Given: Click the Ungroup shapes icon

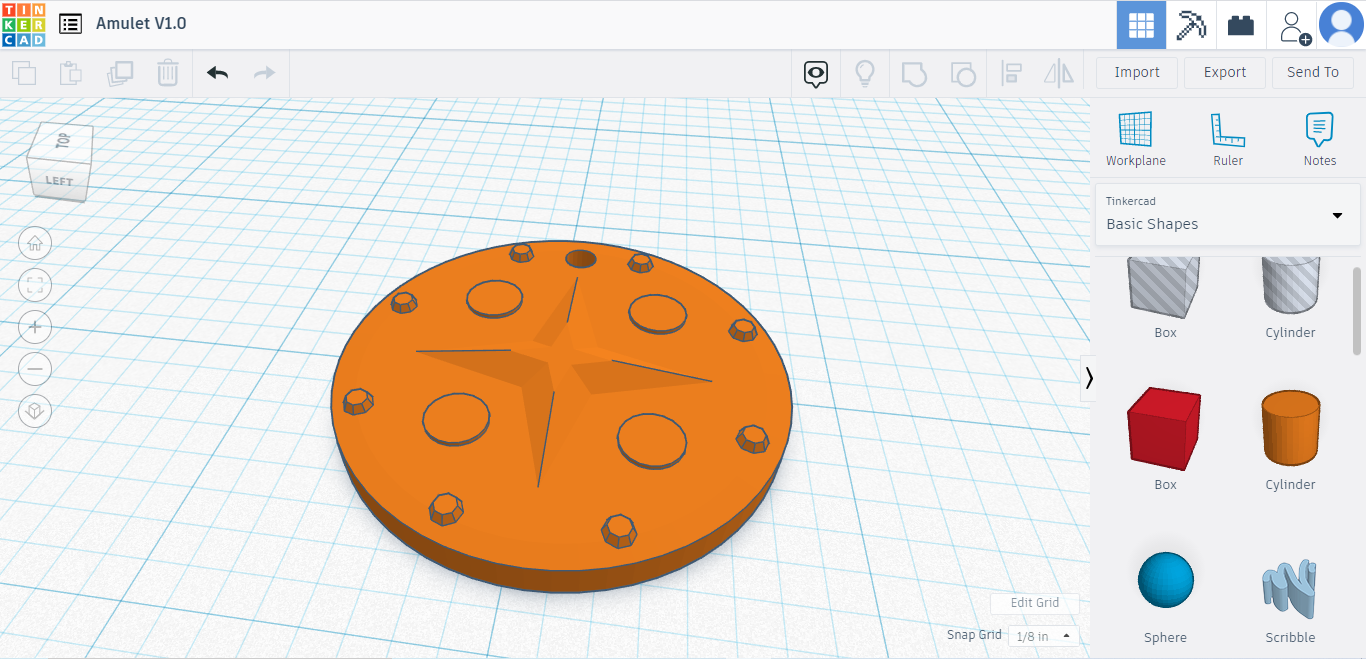Looking at the screenshot, I should (962, 74).
